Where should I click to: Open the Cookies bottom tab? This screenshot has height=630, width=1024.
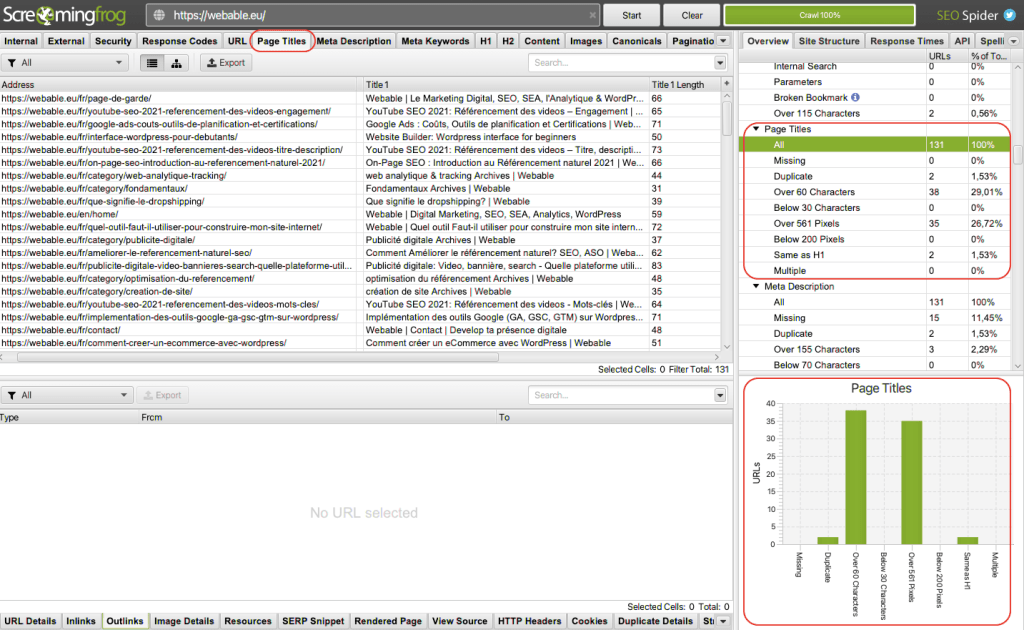click(589, 621)
